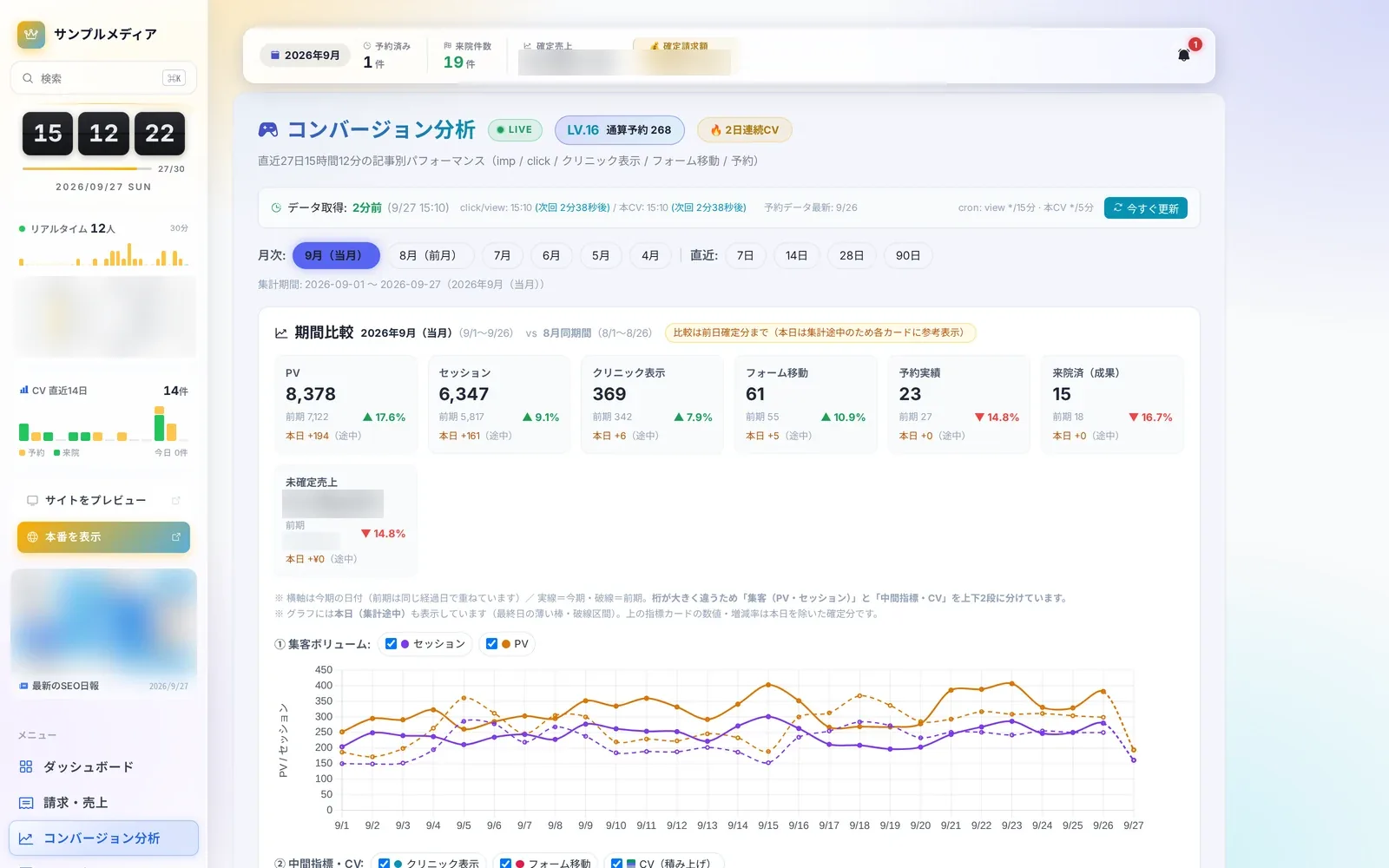Click the 2026年9月 month chip

305,56
